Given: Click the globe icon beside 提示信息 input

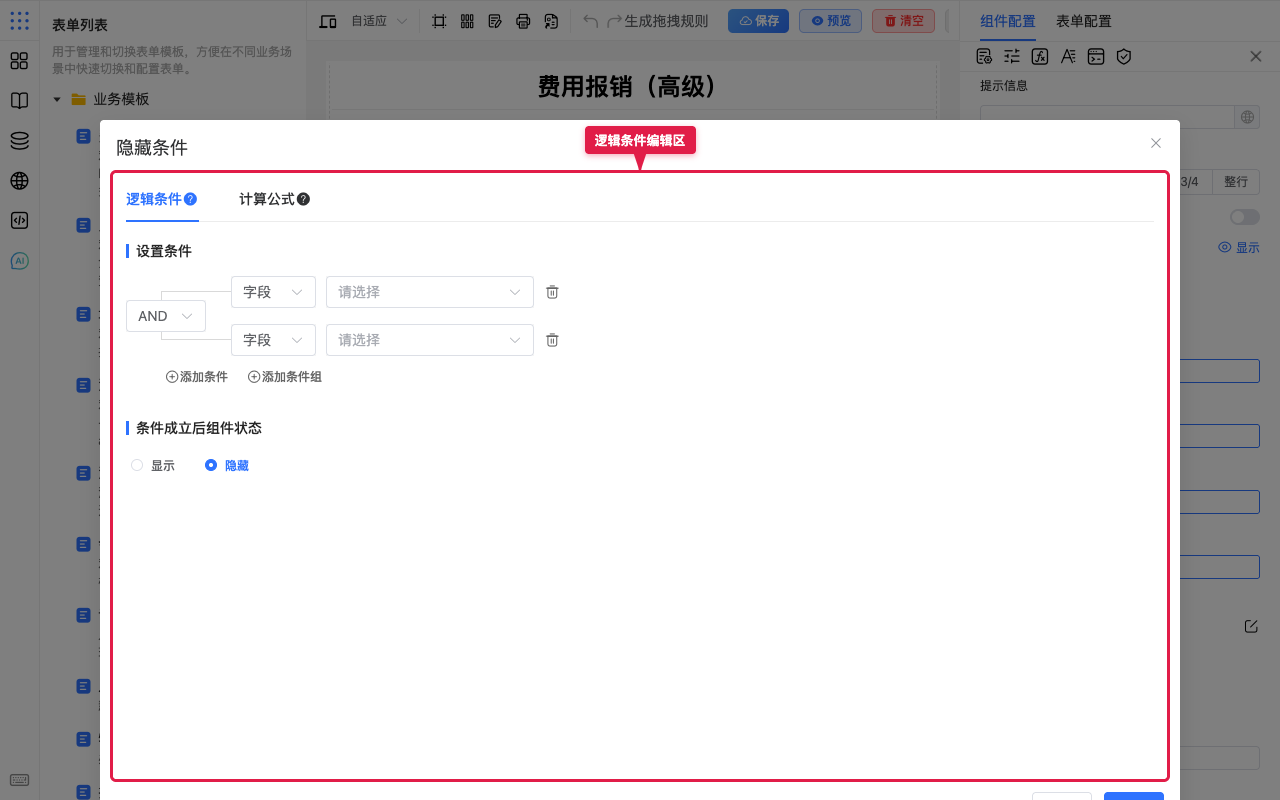Looking at the screenshot, I should [x=1247, y=117].
